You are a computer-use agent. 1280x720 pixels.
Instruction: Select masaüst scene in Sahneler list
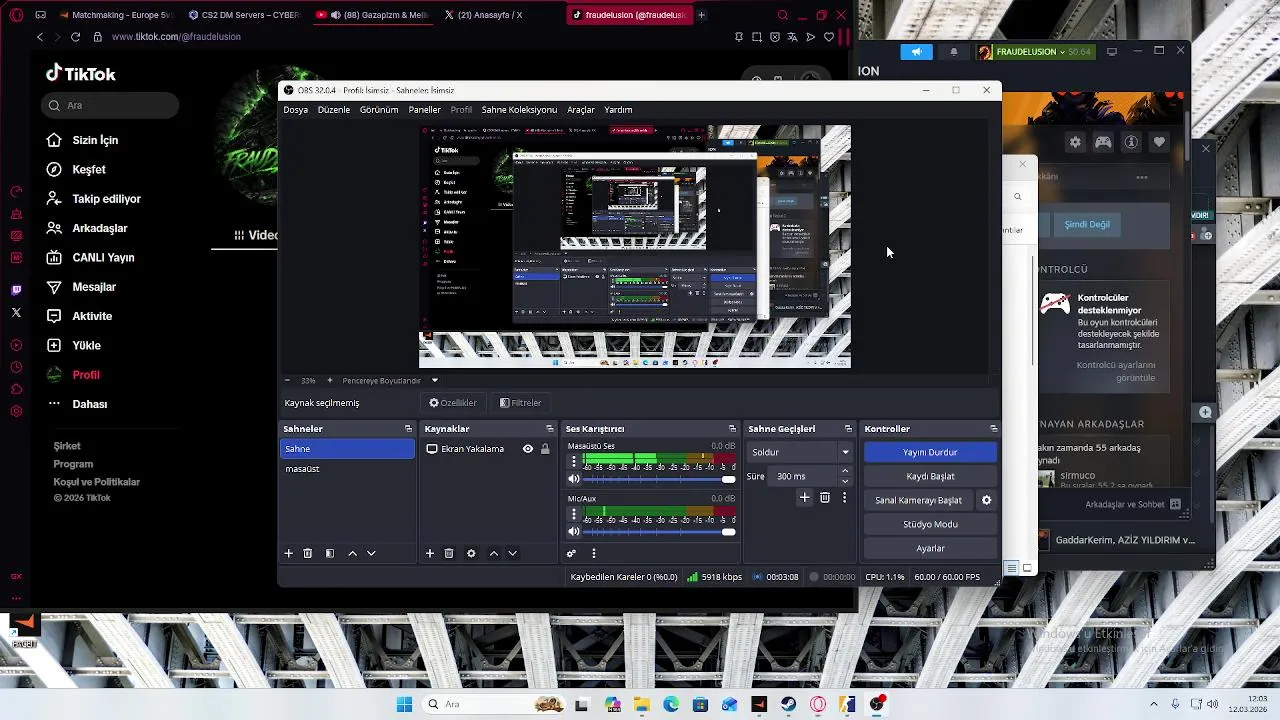pyautogui.click(x=347, y=469)
